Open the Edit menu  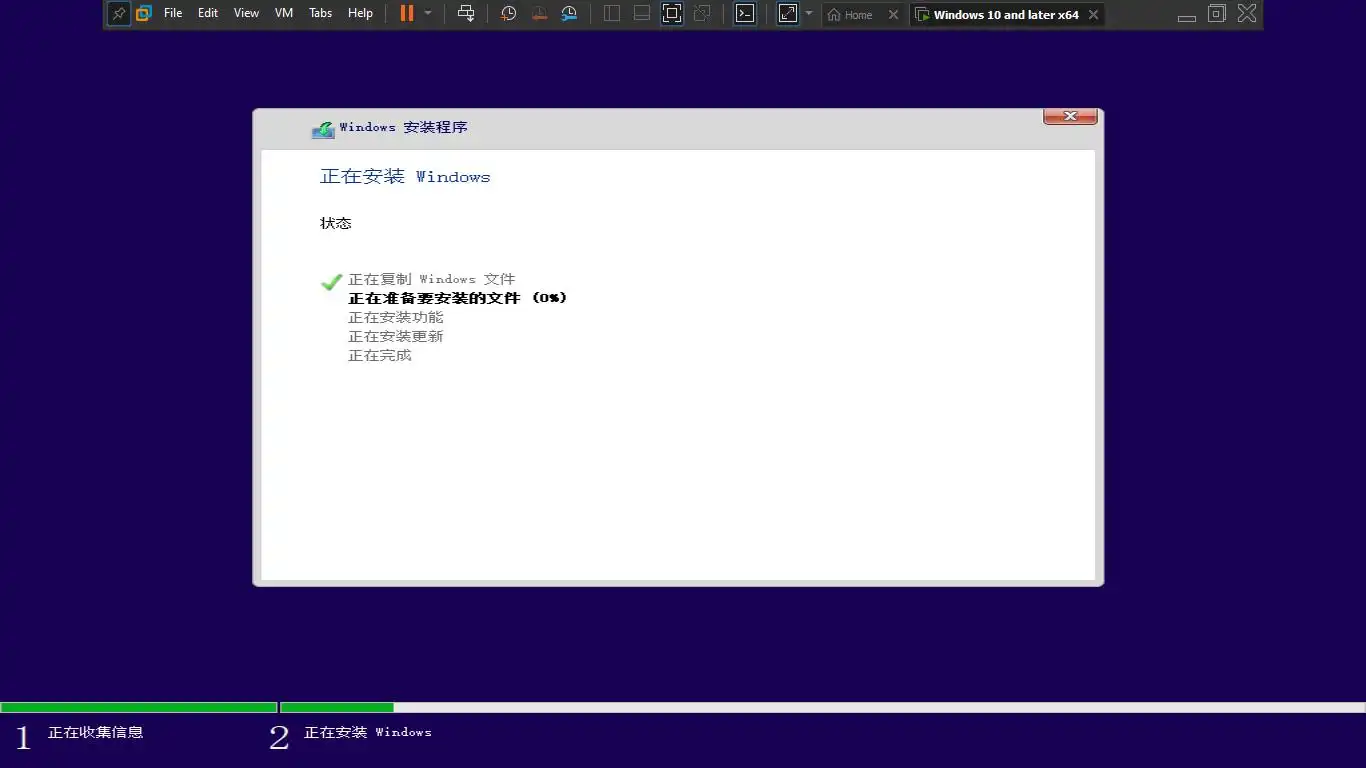click(208, 14)
